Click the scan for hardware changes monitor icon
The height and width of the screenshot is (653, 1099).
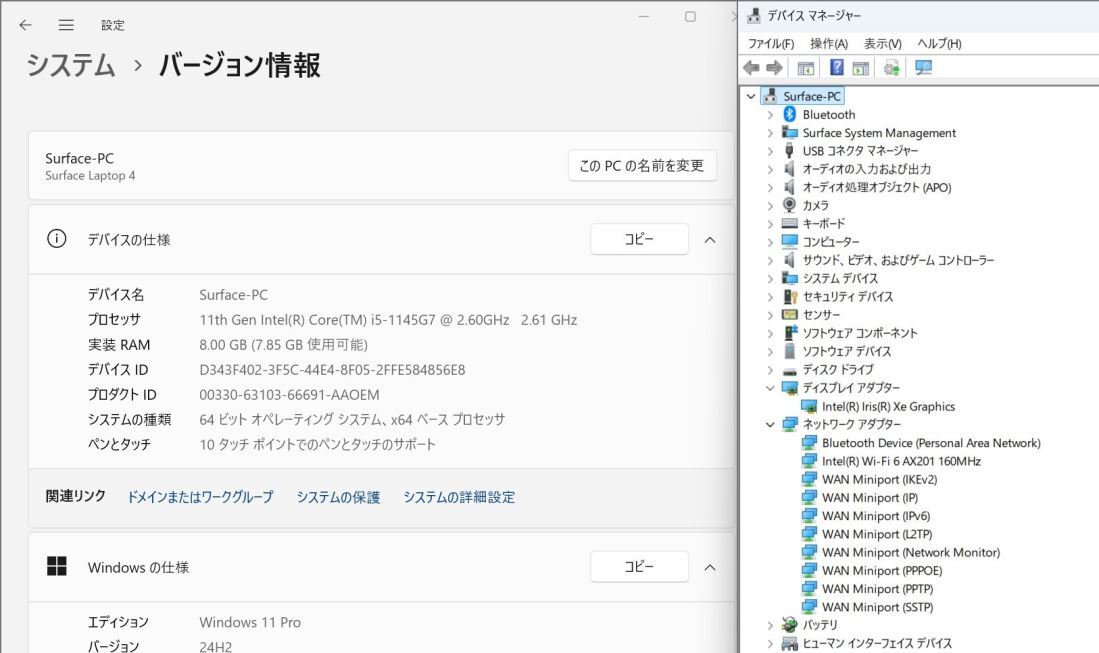924,67
